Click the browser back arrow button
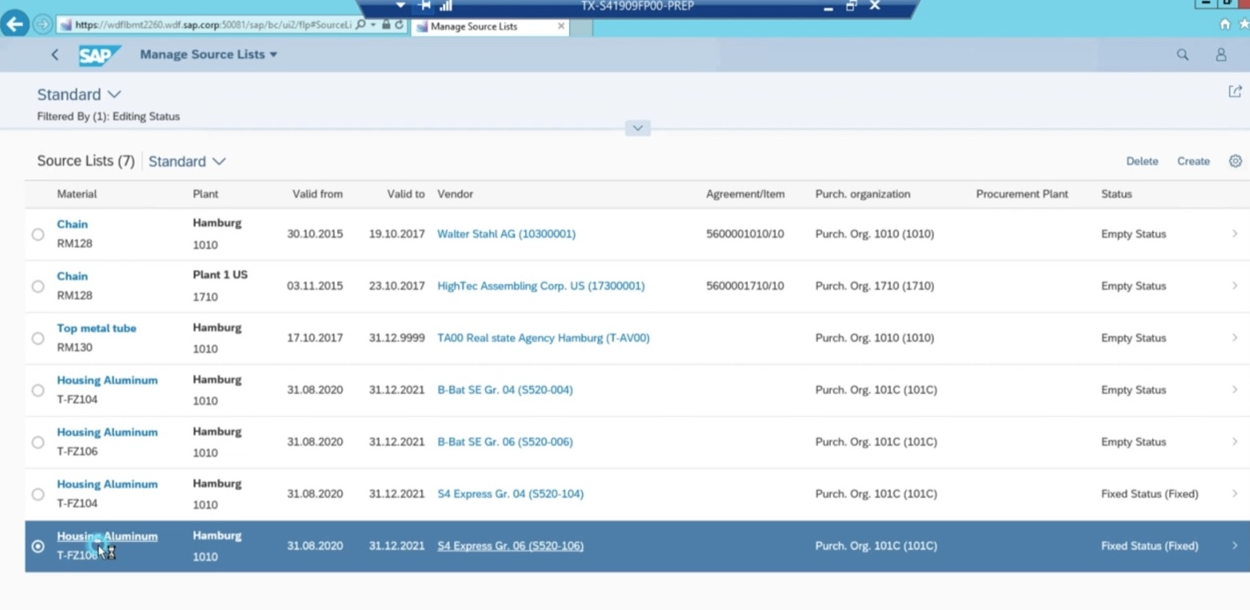The width and height of the screenshot is (1250, 610). pos(14,23)
